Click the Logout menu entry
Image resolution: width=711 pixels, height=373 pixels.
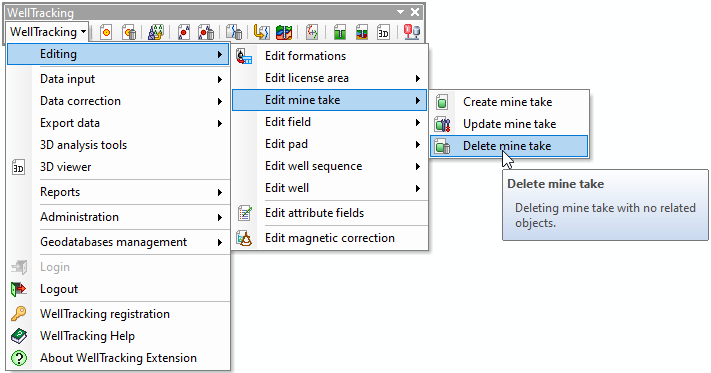118,289
